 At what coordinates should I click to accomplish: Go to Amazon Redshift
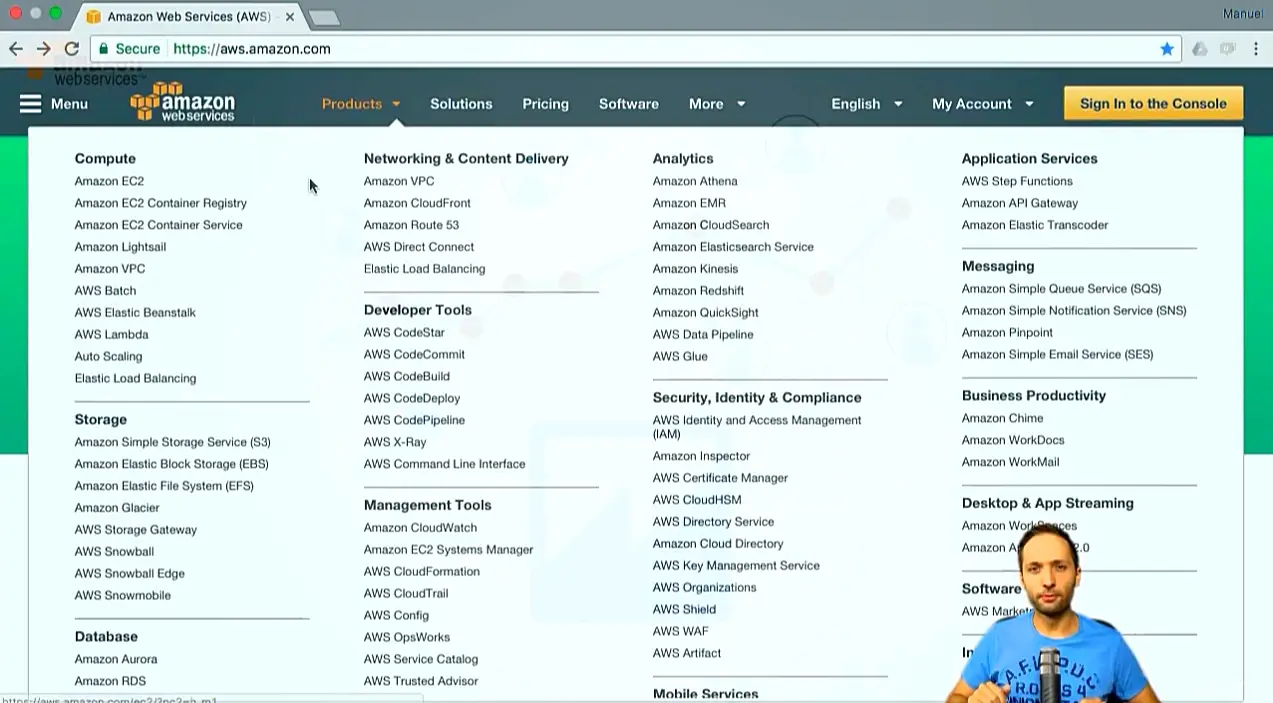(698, 291)
